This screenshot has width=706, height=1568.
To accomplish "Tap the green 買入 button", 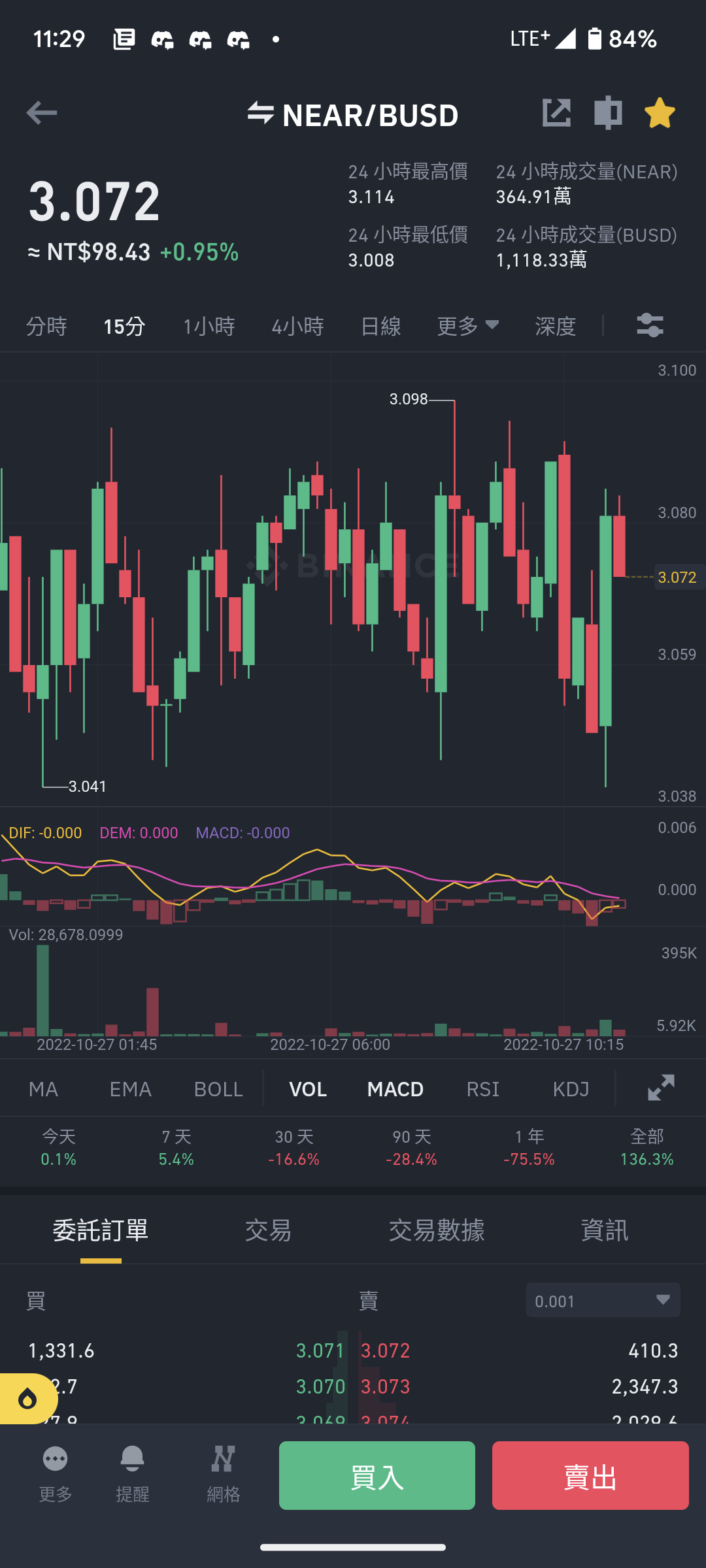I will click(377, 1475).
